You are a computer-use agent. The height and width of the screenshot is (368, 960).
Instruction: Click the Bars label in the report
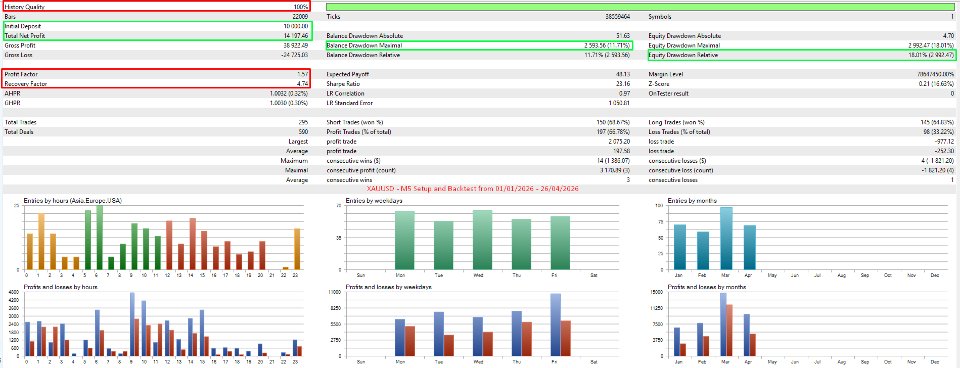coord(10,17)
